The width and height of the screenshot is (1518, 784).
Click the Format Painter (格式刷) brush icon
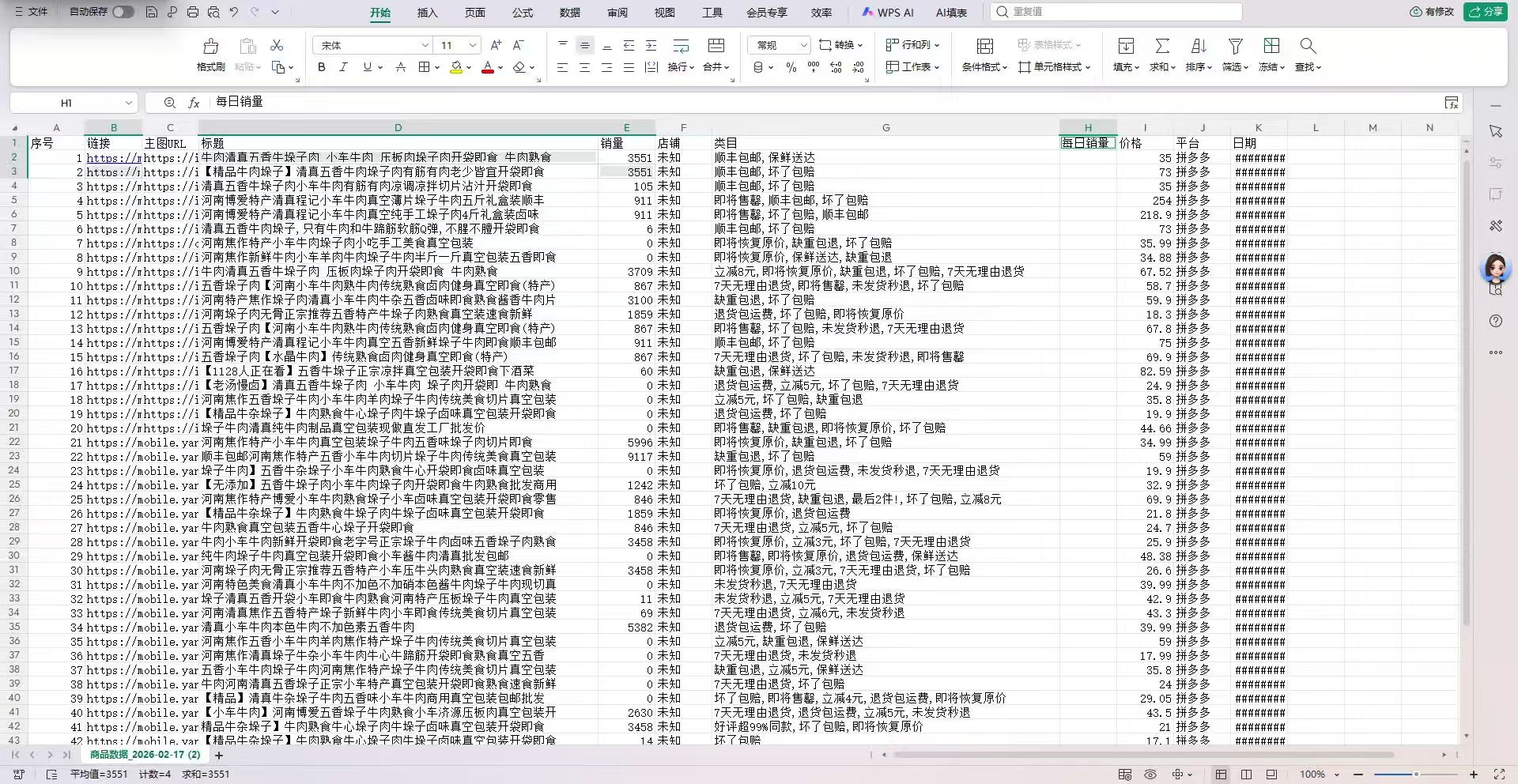pyautogui.click(x=210, y=46)
